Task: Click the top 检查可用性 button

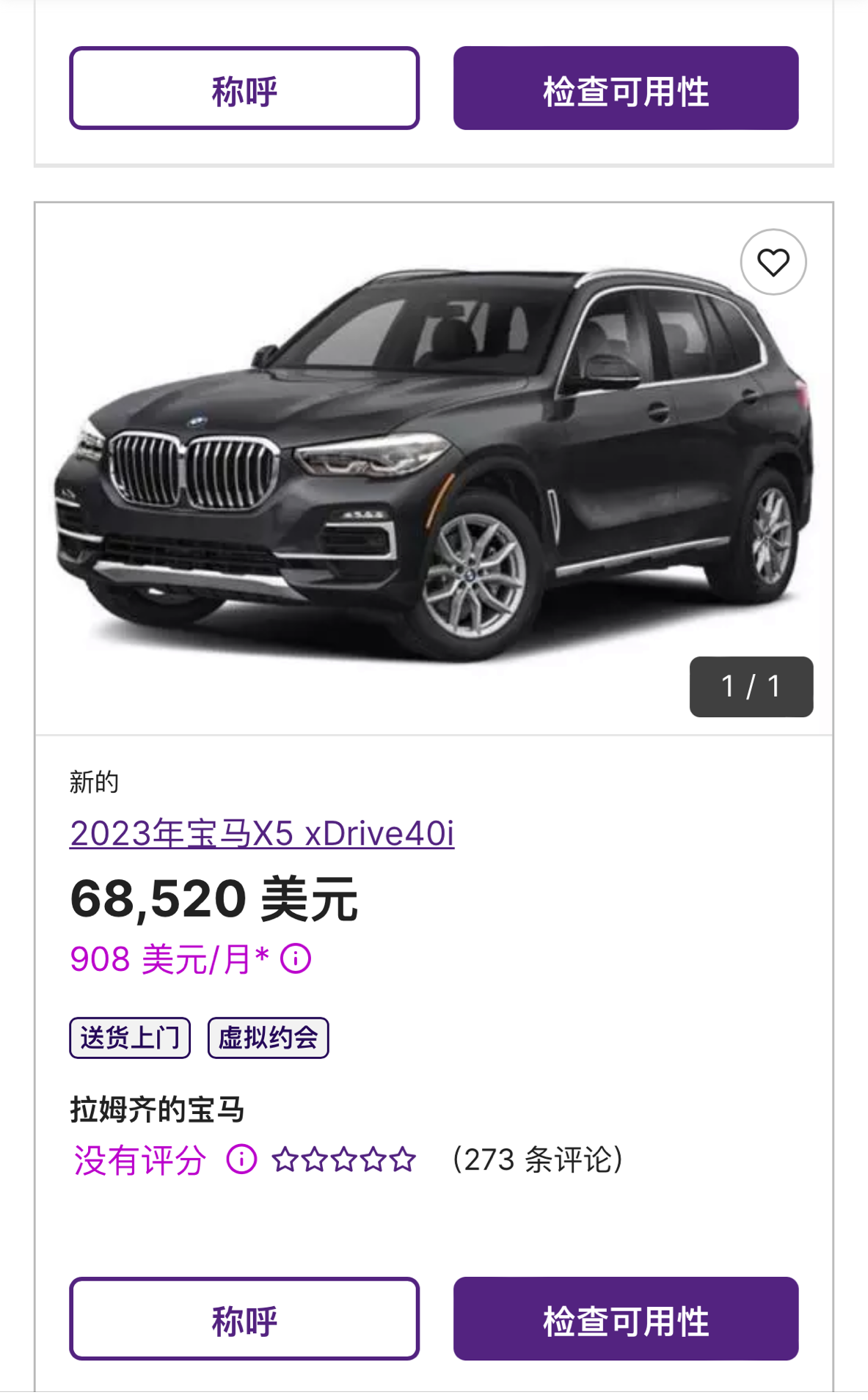Action: [x=626, y=88]
